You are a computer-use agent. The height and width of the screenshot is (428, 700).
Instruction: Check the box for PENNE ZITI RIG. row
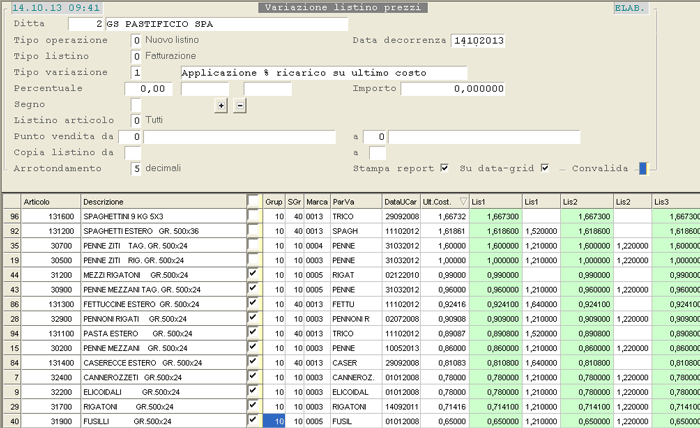pos(253,260)
